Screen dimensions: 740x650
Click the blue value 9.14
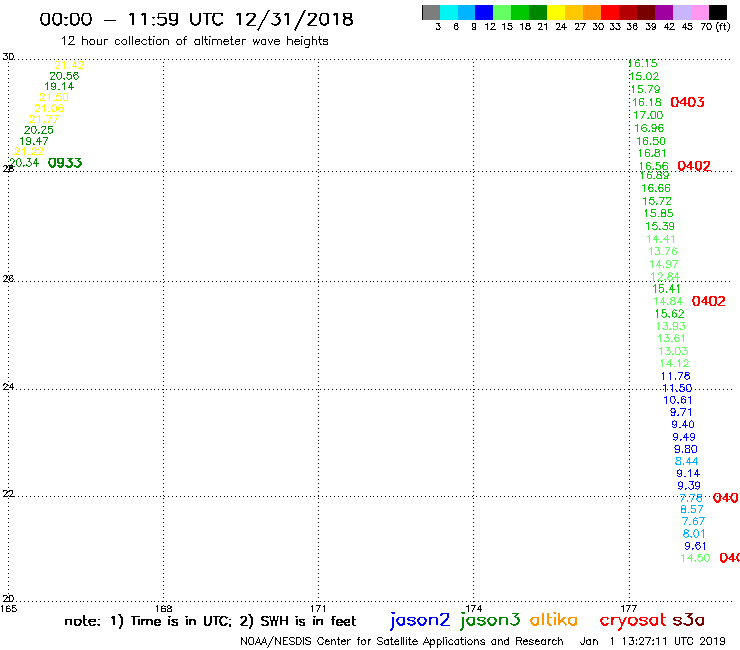688,473
